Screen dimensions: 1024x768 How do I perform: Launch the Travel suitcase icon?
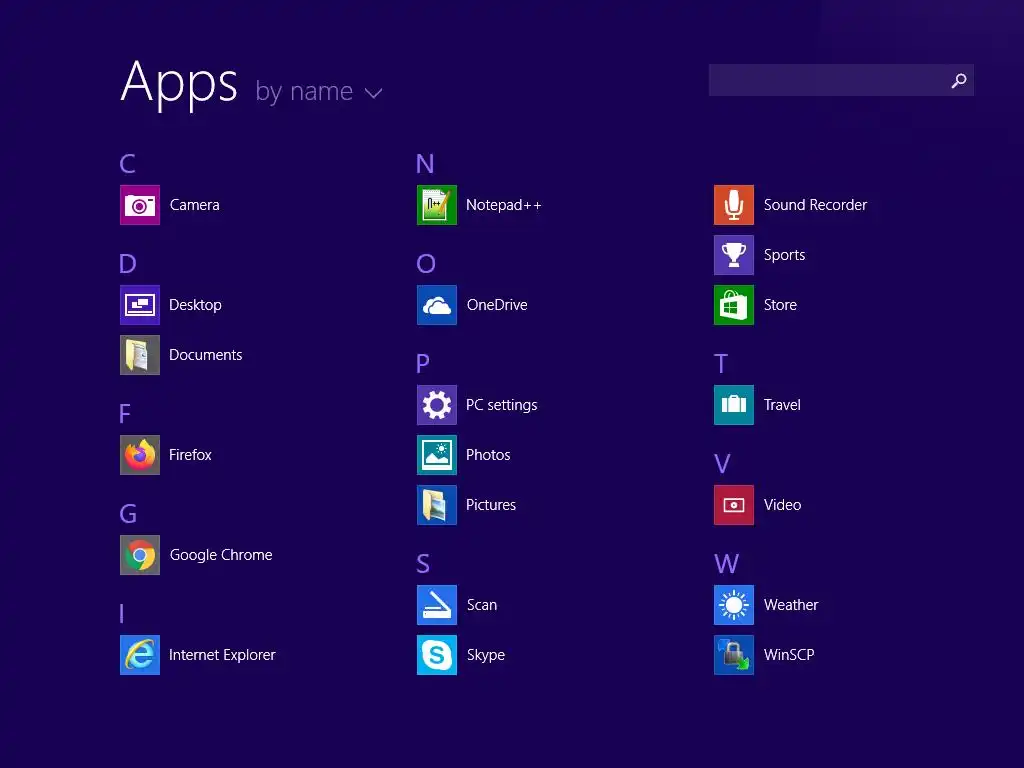tap(734, 405)
